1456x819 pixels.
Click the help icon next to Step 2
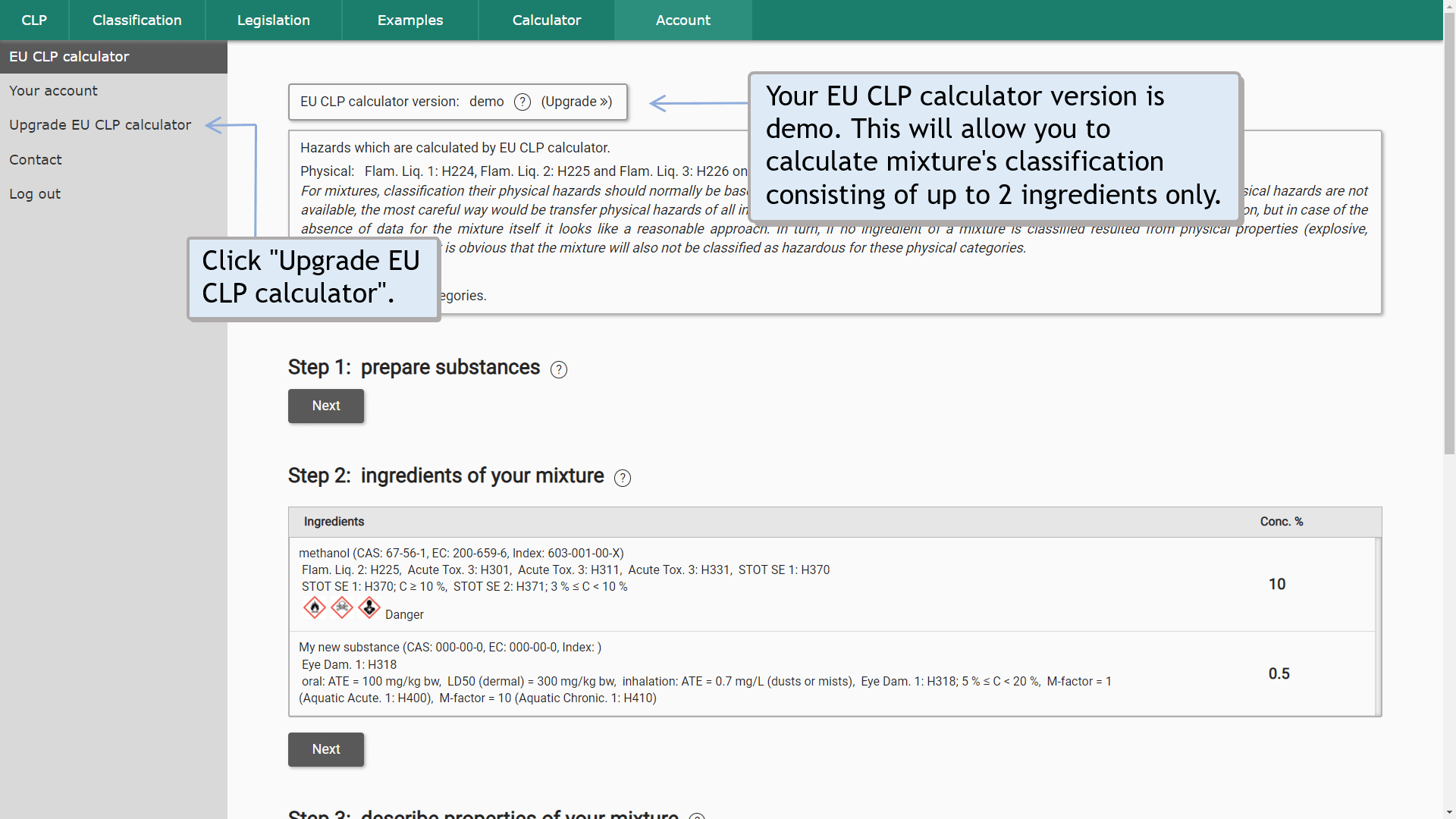coord(621,477)
